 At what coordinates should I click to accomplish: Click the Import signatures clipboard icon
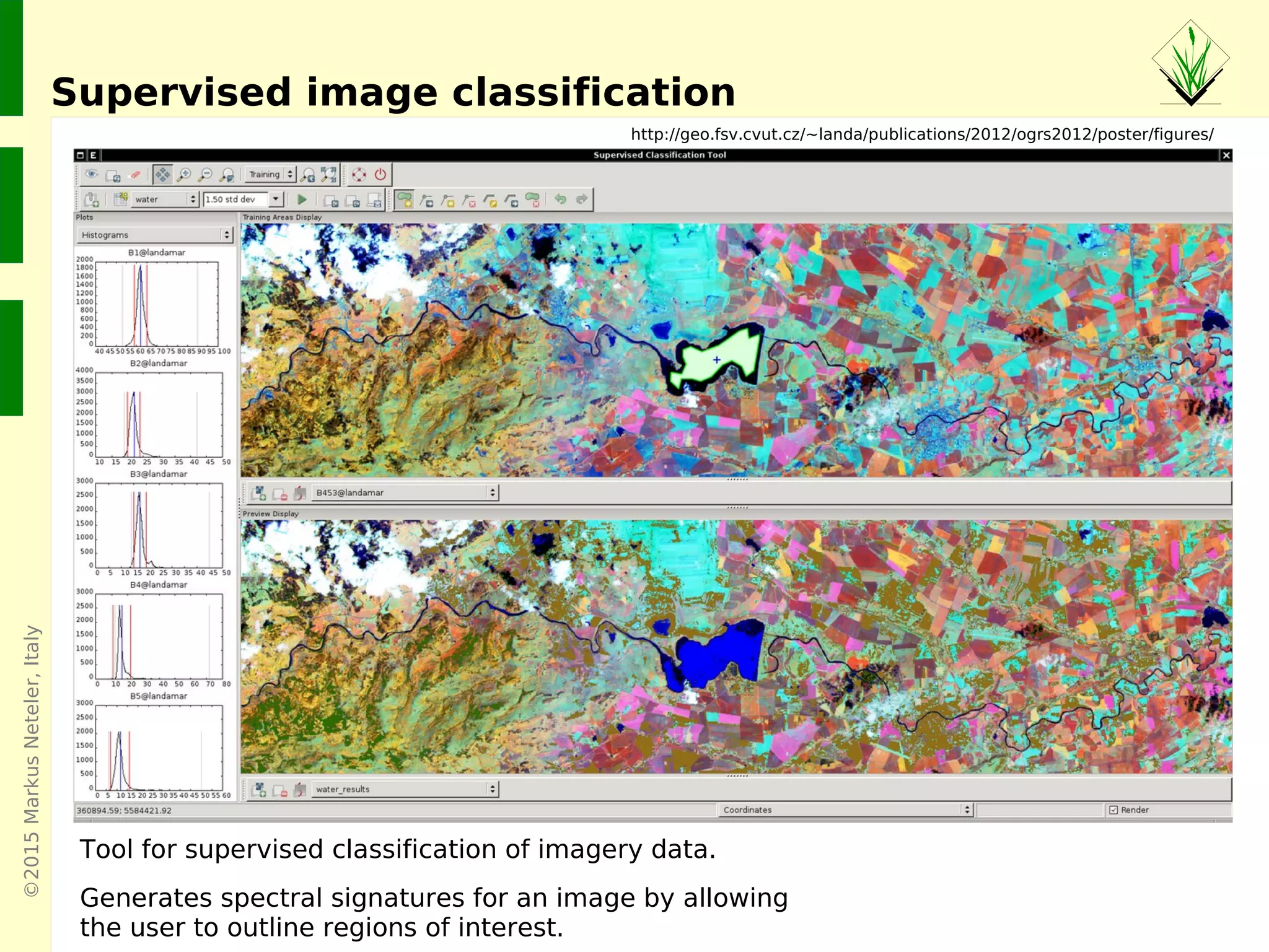click(x=92, y=199)
